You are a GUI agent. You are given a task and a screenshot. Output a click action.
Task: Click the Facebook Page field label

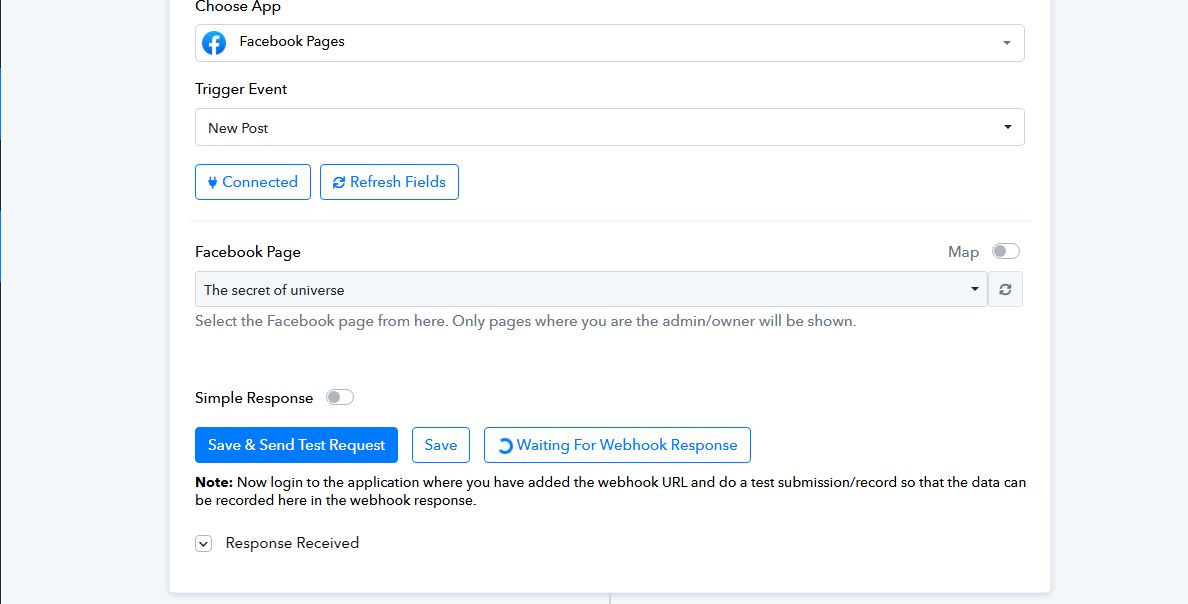tap(248, 252)
